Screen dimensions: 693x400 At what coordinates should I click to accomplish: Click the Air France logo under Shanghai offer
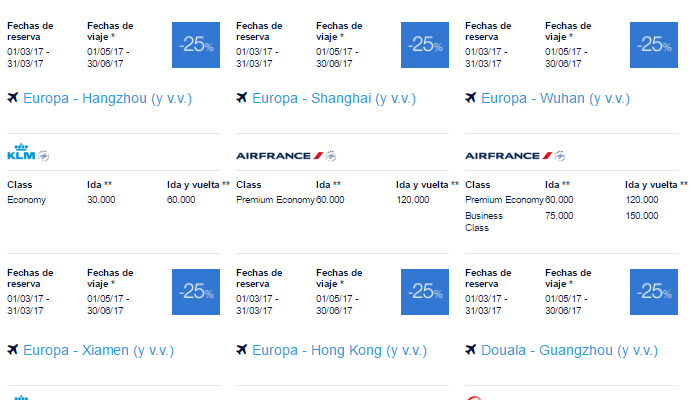coord(280,156)
